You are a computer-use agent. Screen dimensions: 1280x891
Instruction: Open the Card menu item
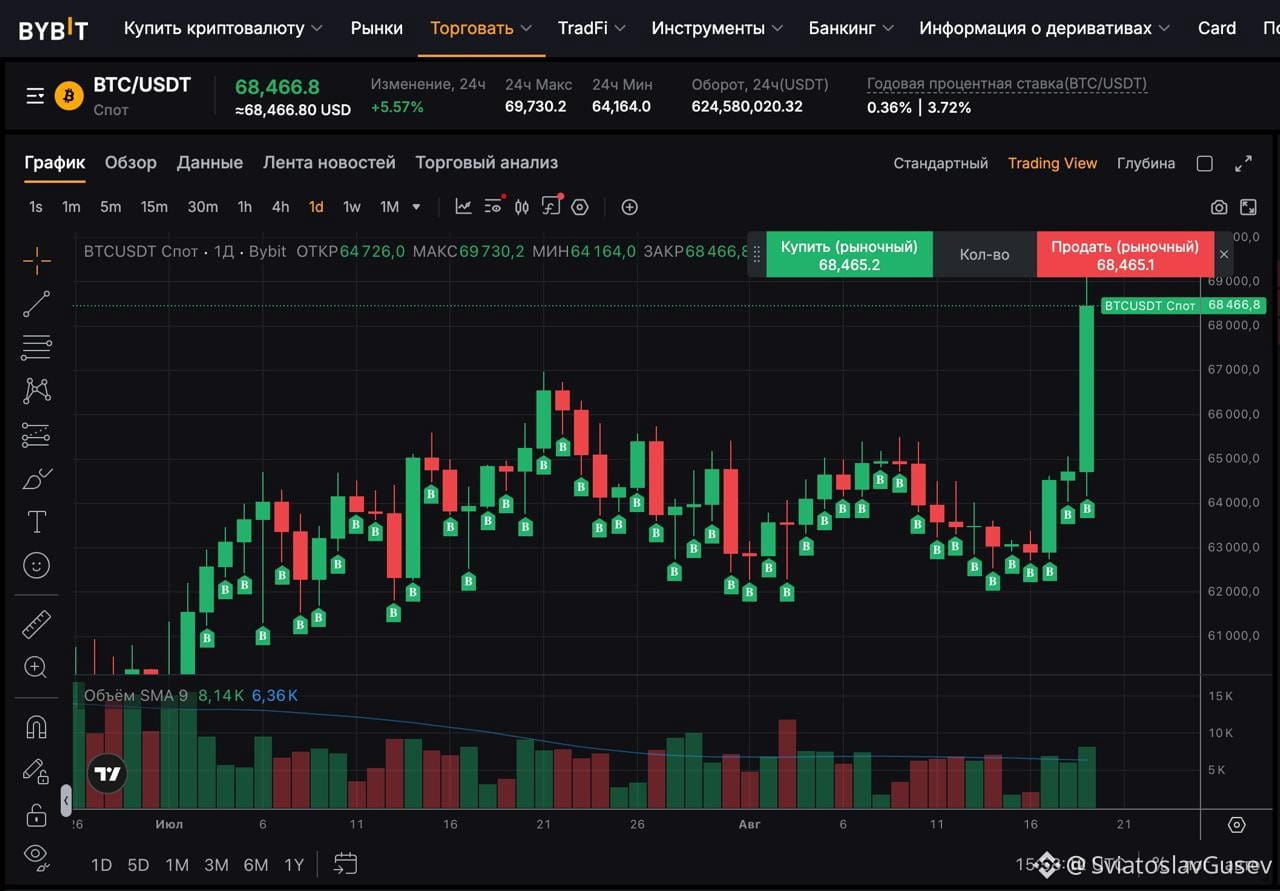pyautogui.click(x=1217, y=28)
